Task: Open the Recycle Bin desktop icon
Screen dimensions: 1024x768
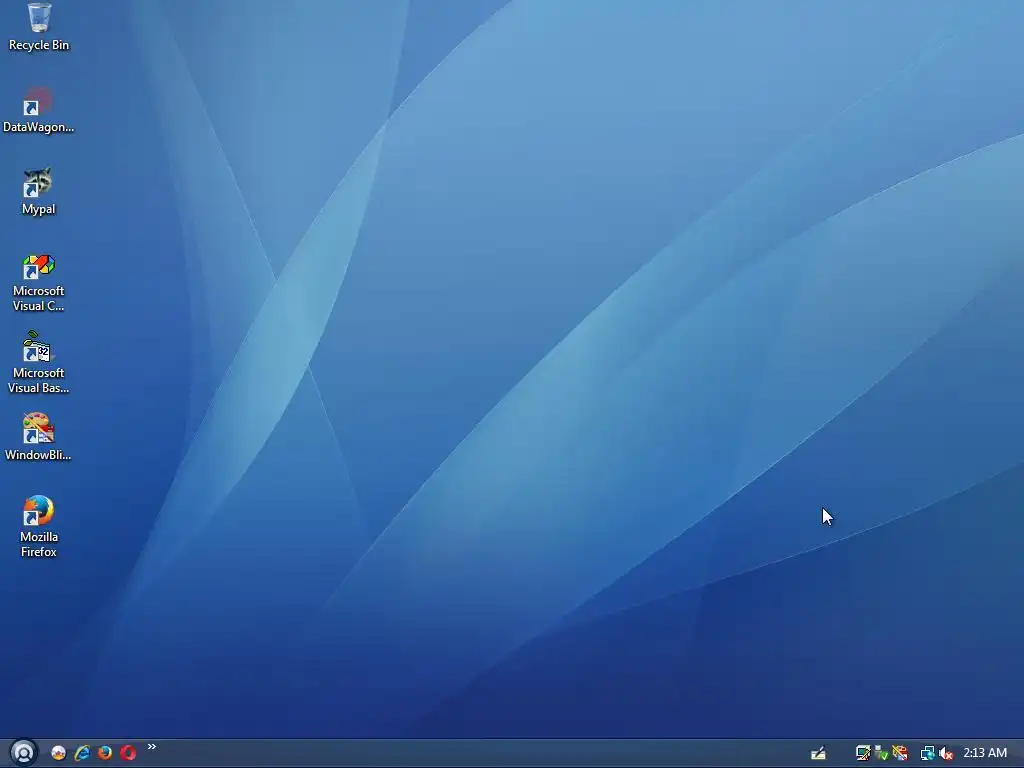Action: click(39, 26)
